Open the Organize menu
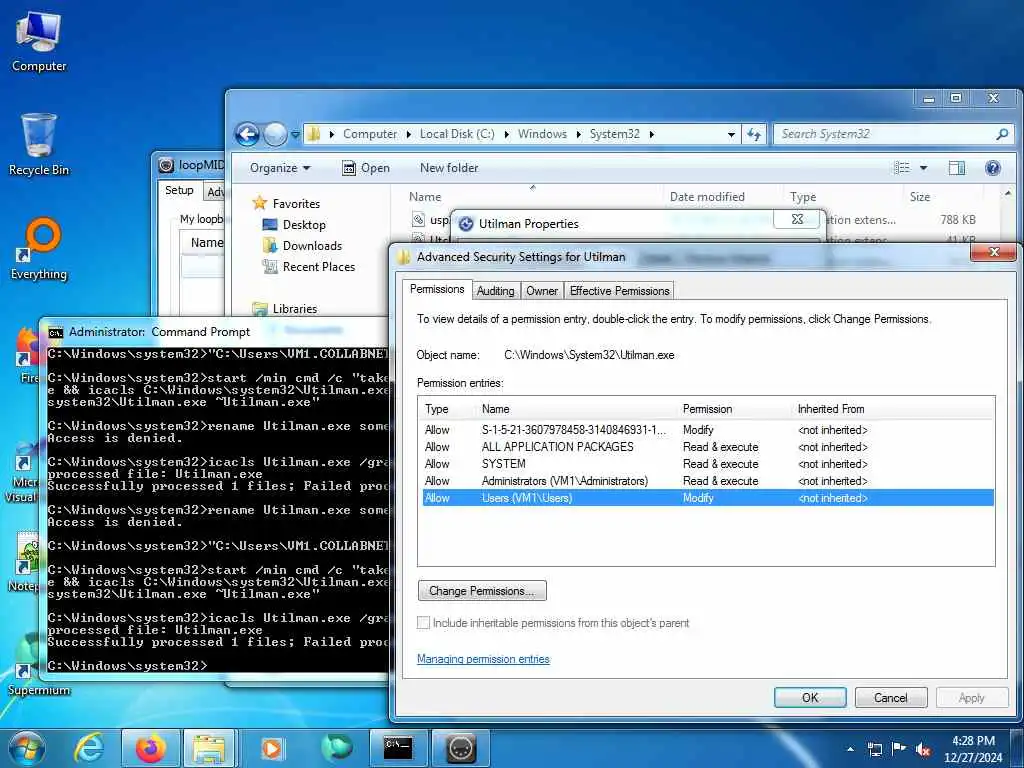The width and height of the screenshot is (1024, 768). (x=280, y=168)
